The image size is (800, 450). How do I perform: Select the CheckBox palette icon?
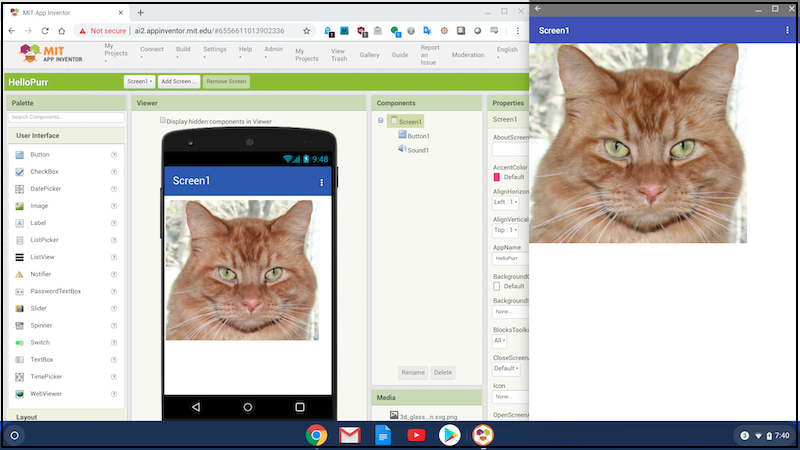coord(19,172)
